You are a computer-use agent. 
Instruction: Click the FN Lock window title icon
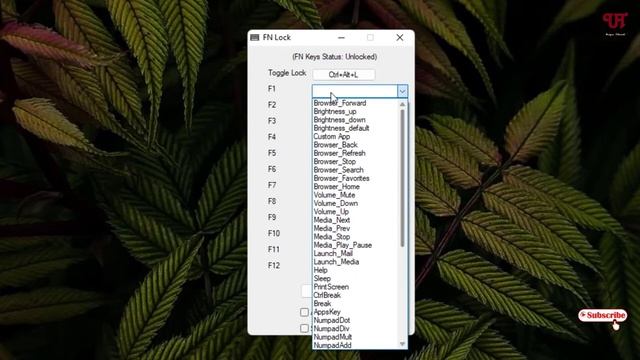[x=255, y=38]
